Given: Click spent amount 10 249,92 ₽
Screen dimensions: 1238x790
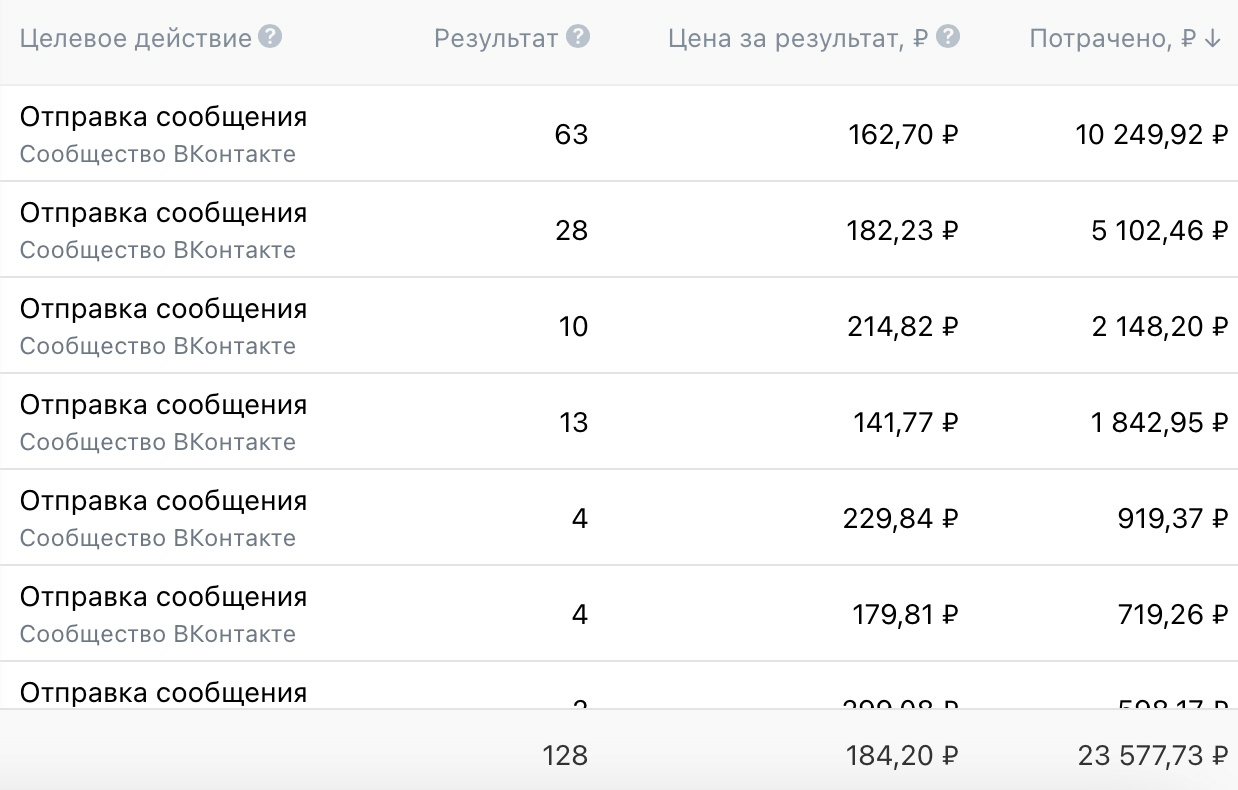Looking at the screenshot, I should [x=1151, y=134].
